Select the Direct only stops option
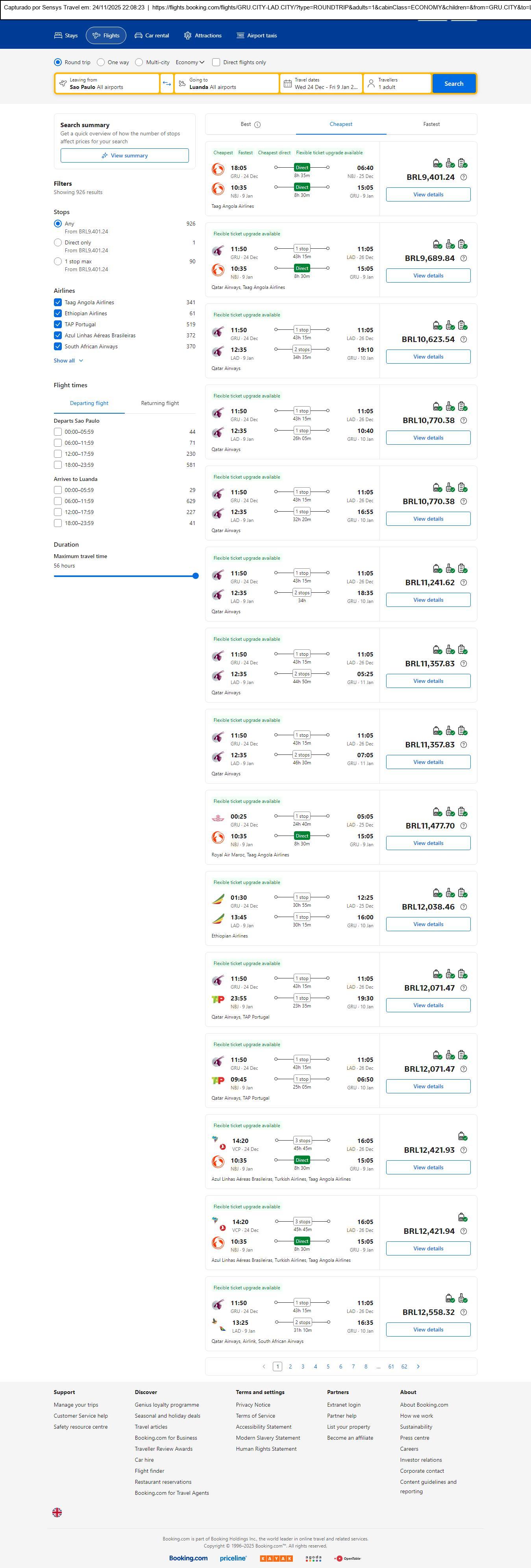This screenshot has height=1568, width=531. pyautogui.click(x=58, y=242)
